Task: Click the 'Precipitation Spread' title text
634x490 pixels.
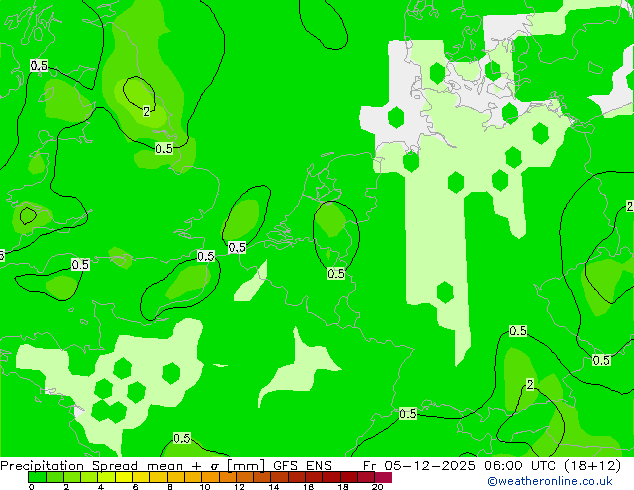Action: pos(69,466)
